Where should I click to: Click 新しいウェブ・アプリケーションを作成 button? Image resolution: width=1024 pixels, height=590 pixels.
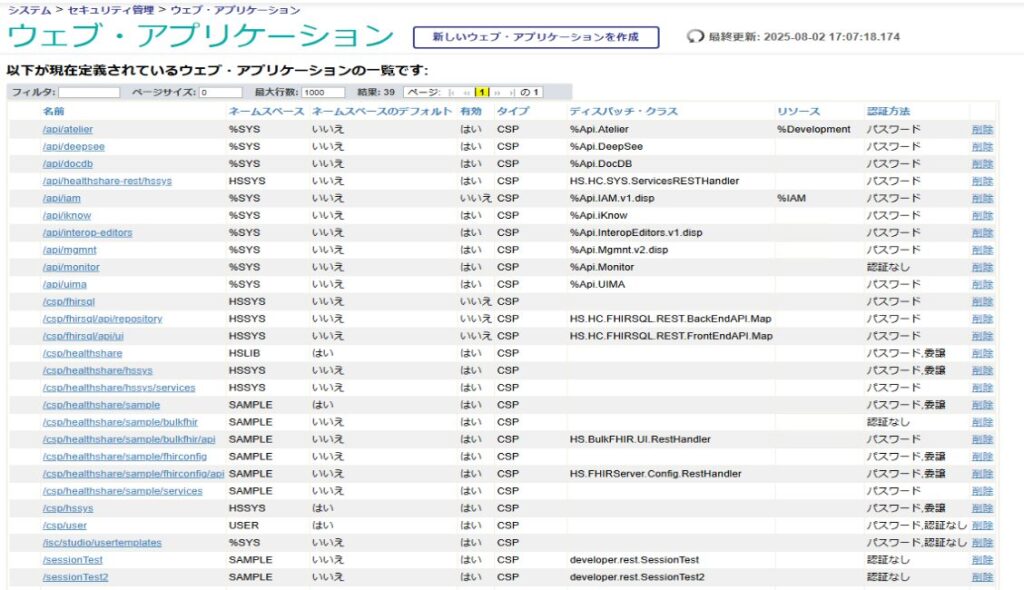[536, 37]
